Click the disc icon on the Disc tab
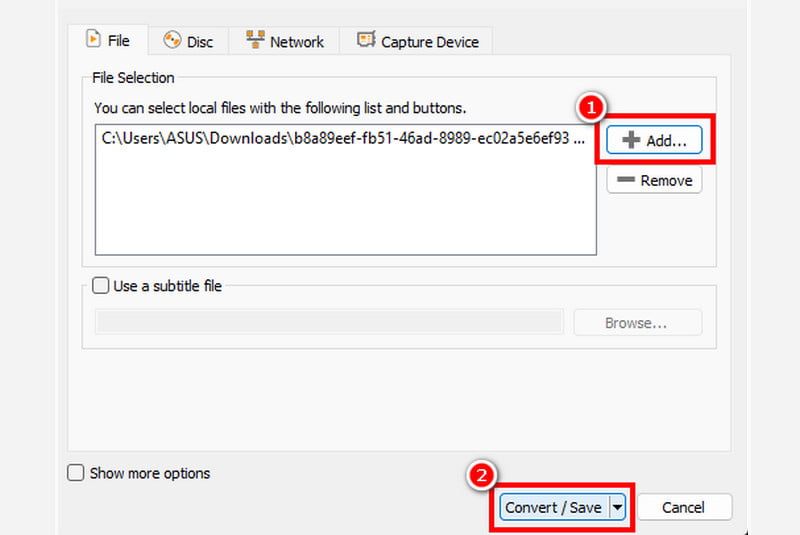 pos(171,41)
